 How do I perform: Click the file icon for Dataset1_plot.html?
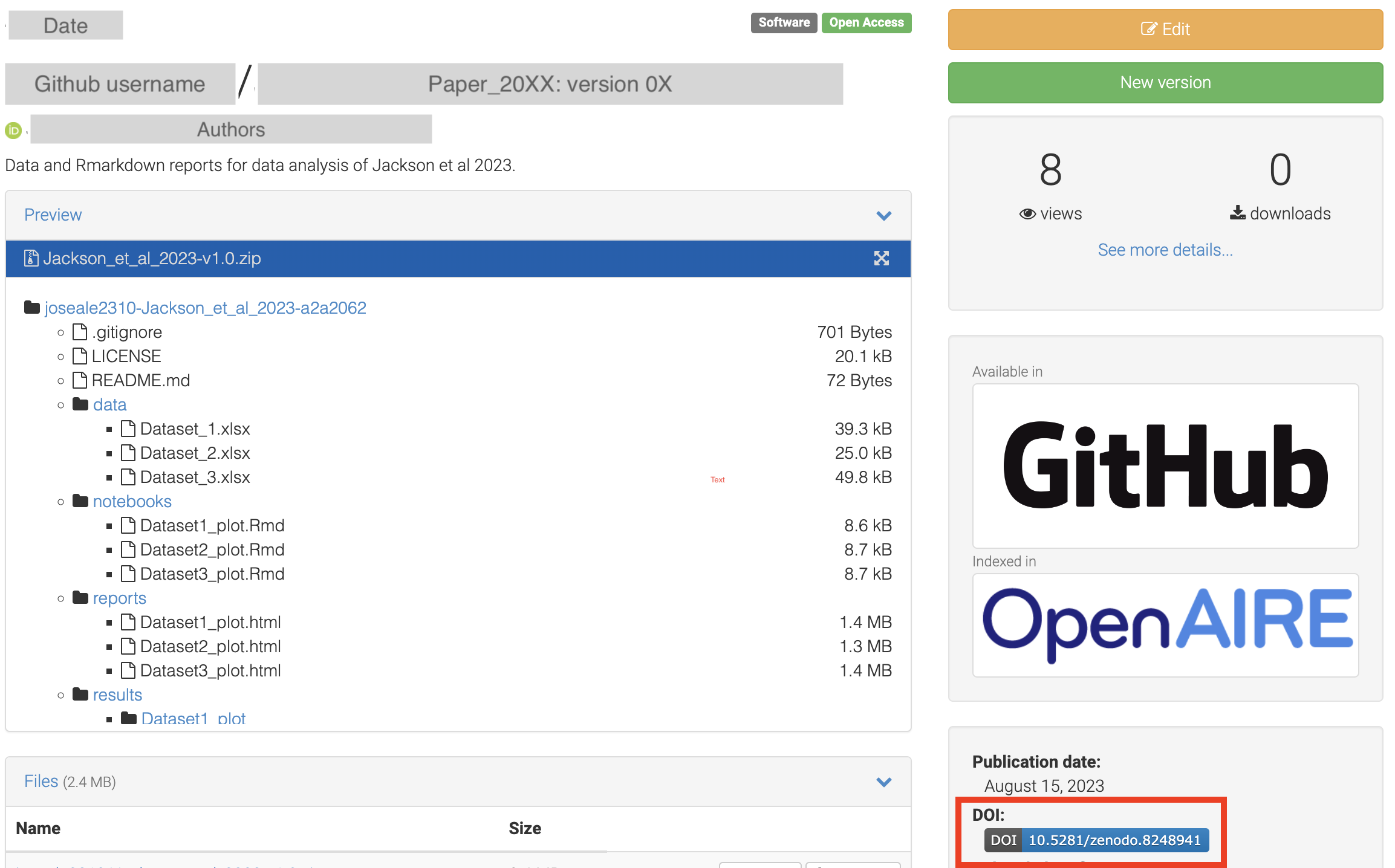click(128, 622)
